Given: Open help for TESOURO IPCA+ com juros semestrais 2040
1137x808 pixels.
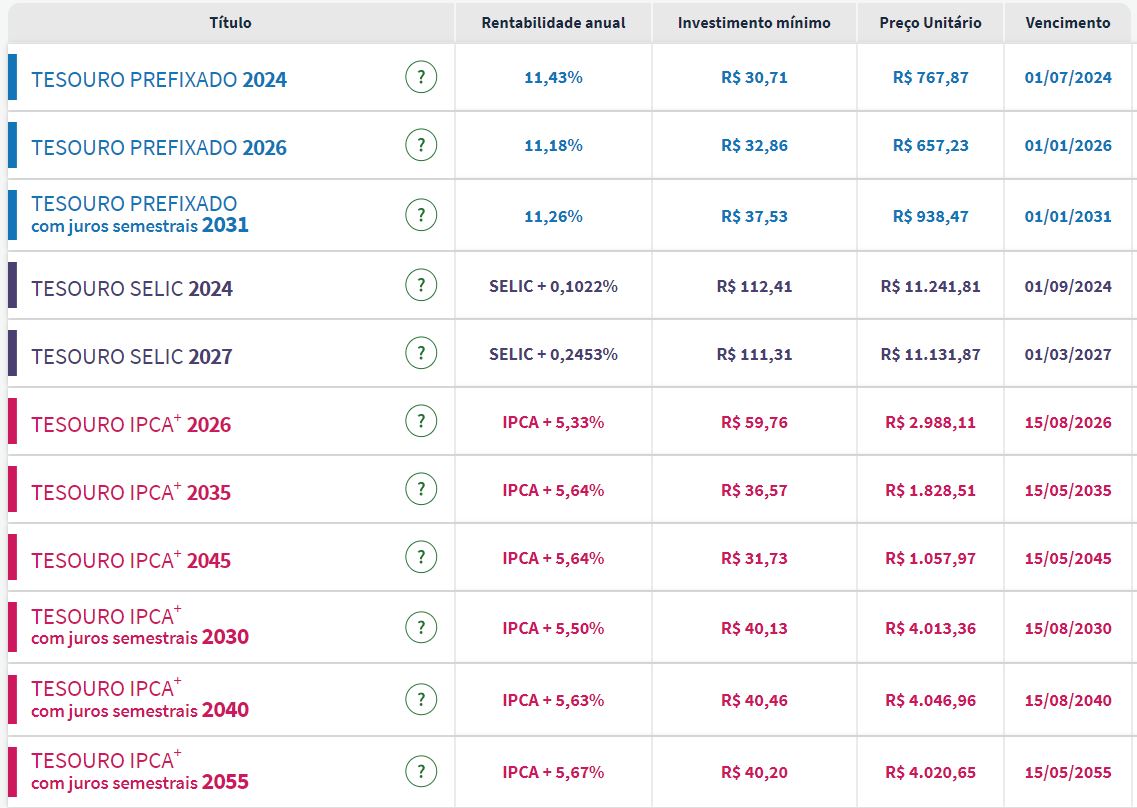Looking at the screenshot, I should click(422, 699).
